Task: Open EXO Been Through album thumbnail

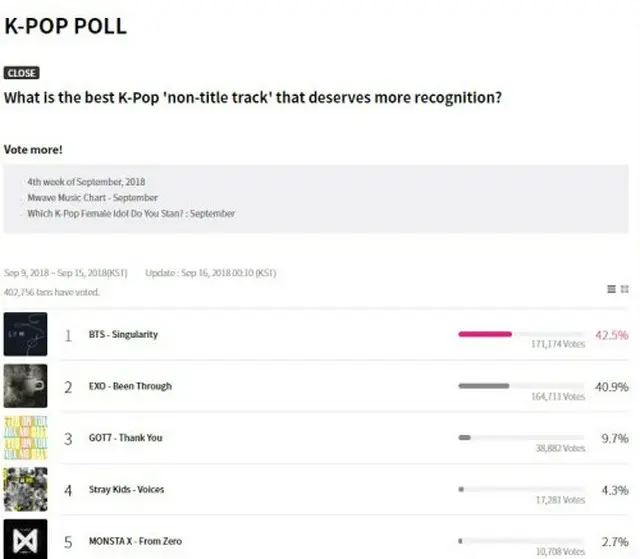Action: click(x=25, y=386)
